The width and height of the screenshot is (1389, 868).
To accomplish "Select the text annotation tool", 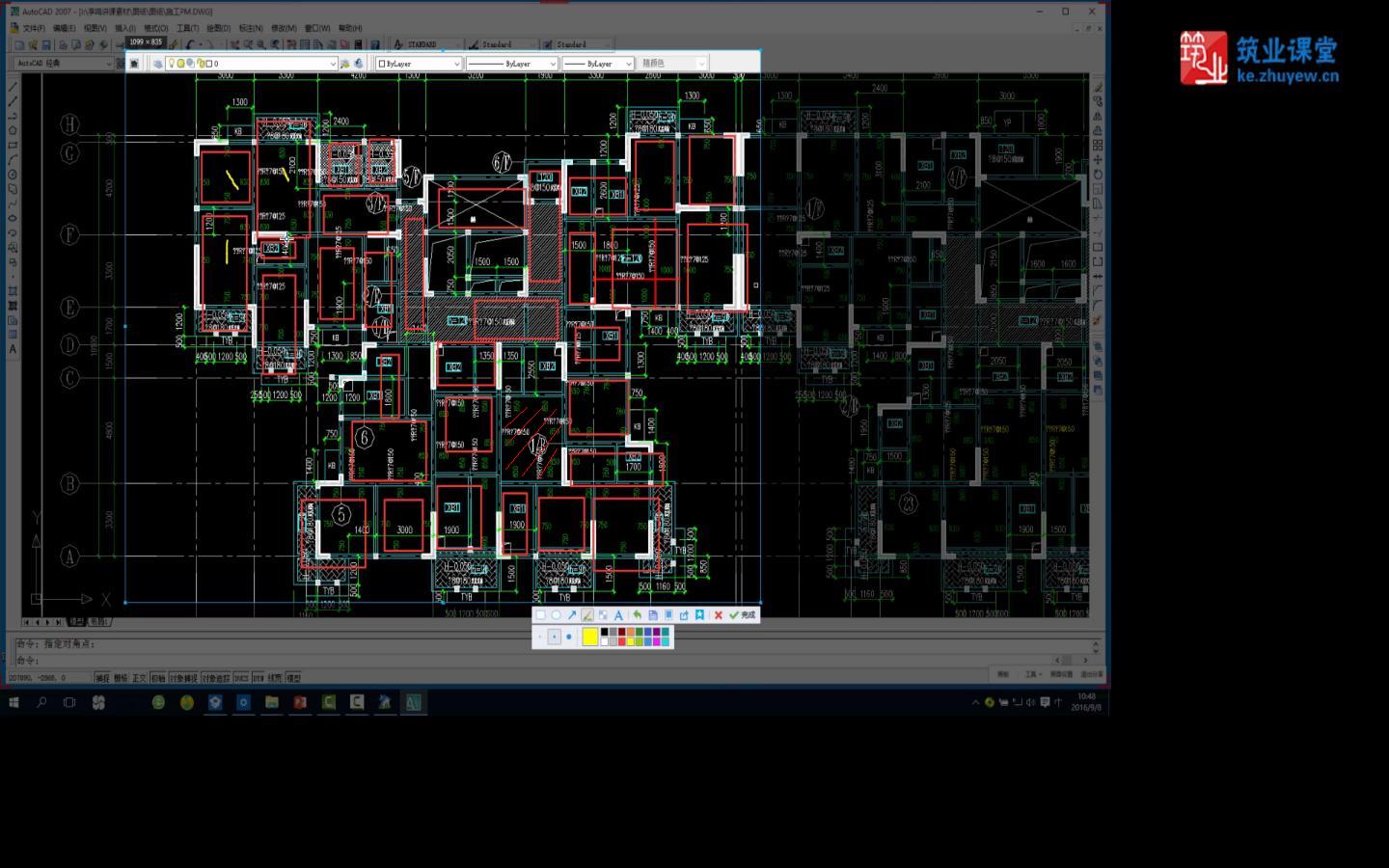I will (618, 615).
